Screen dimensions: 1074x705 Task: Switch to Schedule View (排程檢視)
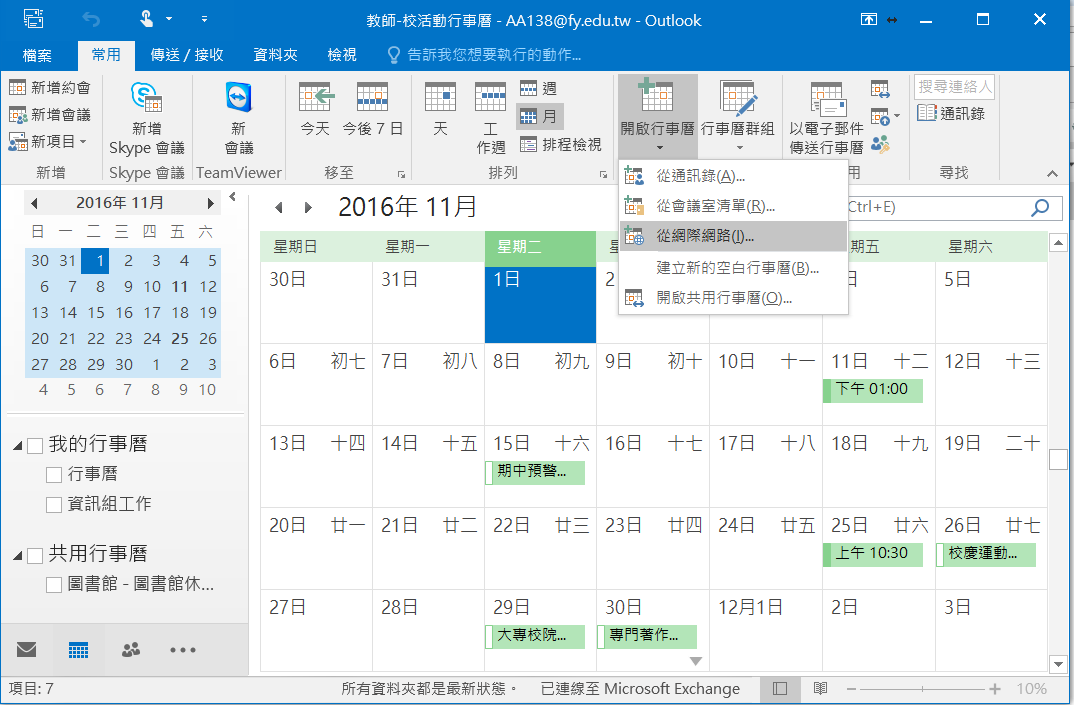[x=560, y=145]
